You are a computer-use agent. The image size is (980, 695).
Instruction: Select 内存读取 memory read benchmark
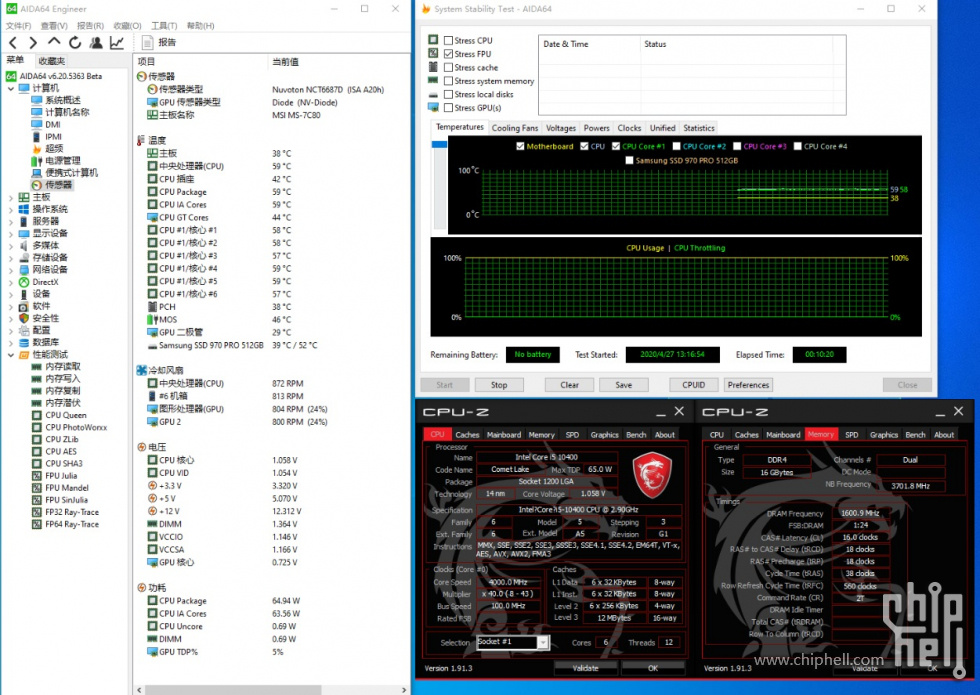click(62, 366)
